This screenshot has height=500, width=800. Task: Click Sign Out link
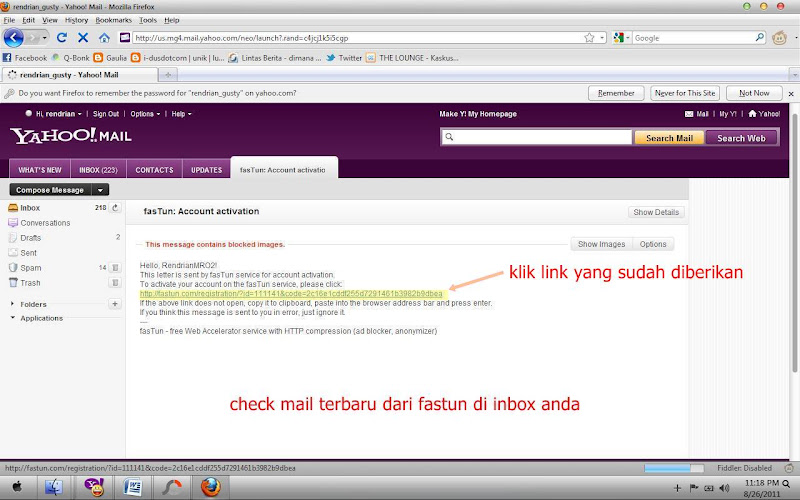pos(106,114)
